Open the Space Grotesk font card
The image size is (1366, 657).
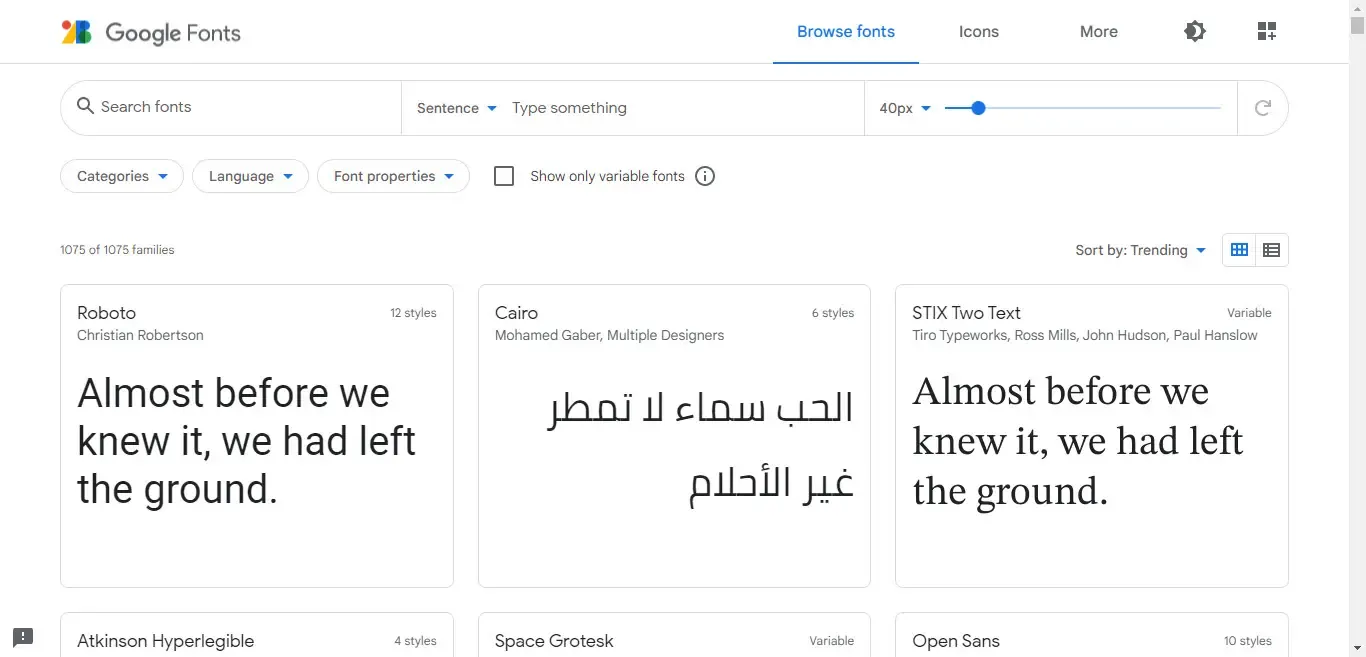674,635
